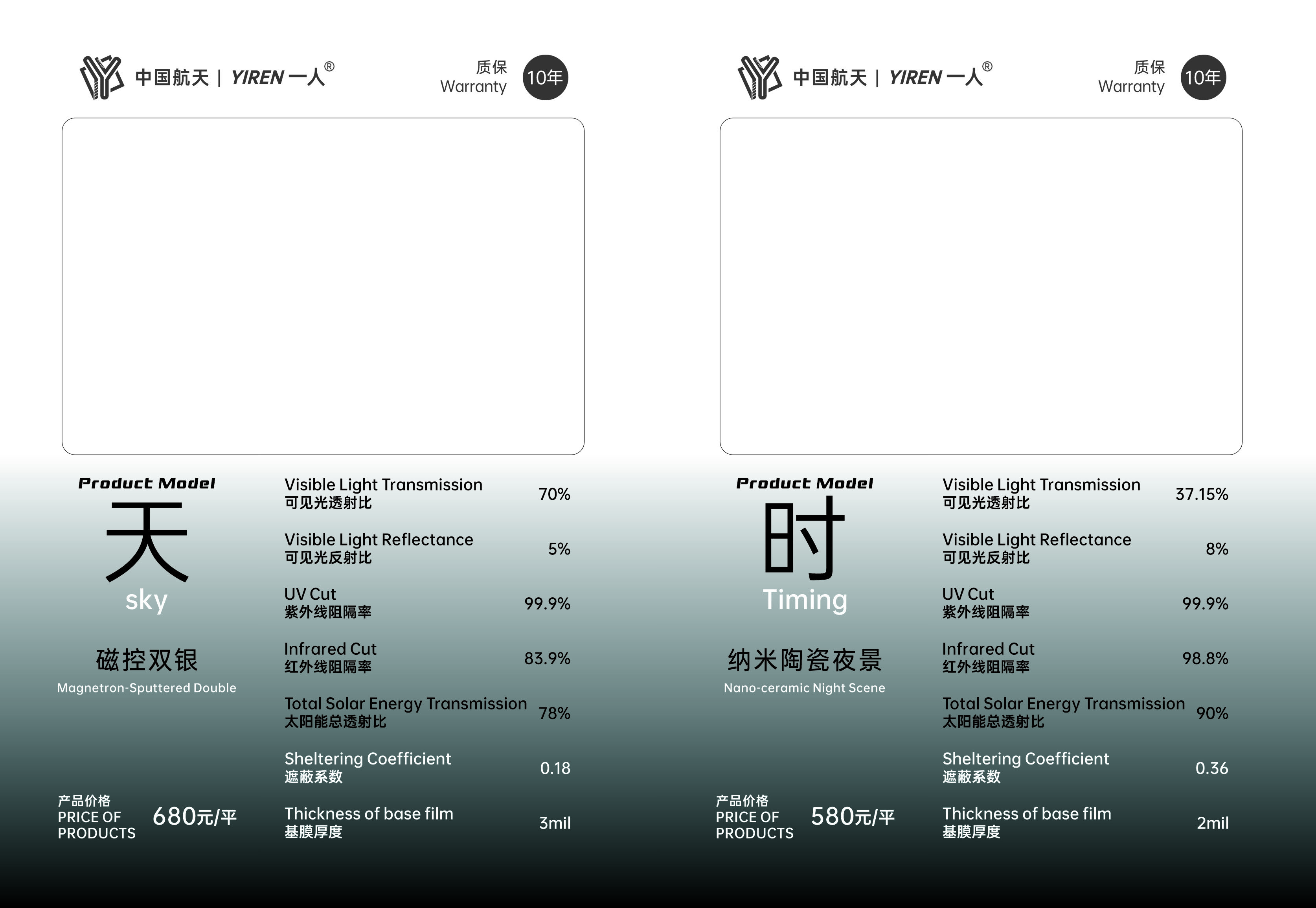Click the empty sample box on left card
The height and width of the screenshot is (908, 1316).
(323, 286)
